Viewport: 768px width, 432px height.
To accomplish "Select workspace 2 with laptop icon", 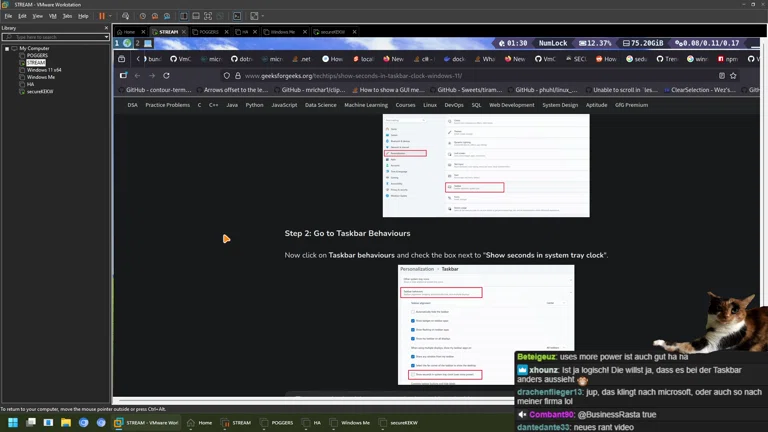I will pyautogui.click(x=144, y=43).
